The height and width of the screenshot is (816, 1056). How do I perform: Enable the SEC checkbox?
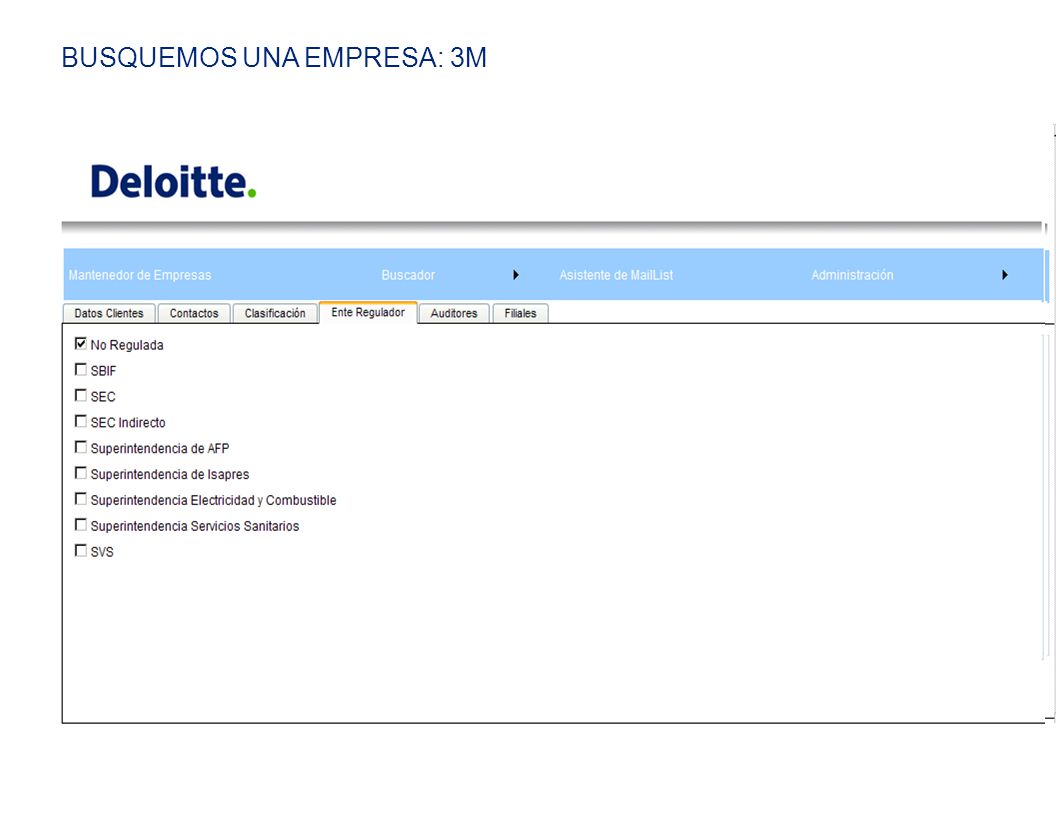coord(81,395)
